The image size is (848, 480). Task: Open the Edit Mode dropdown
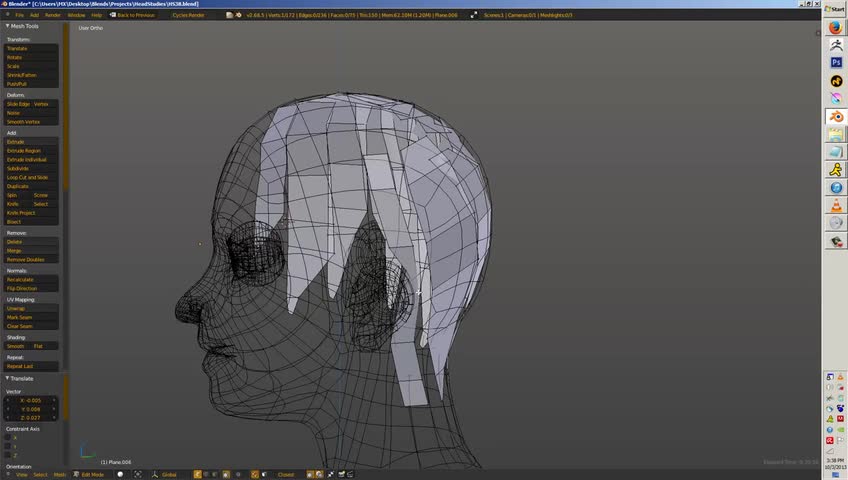tap(91, 474)
